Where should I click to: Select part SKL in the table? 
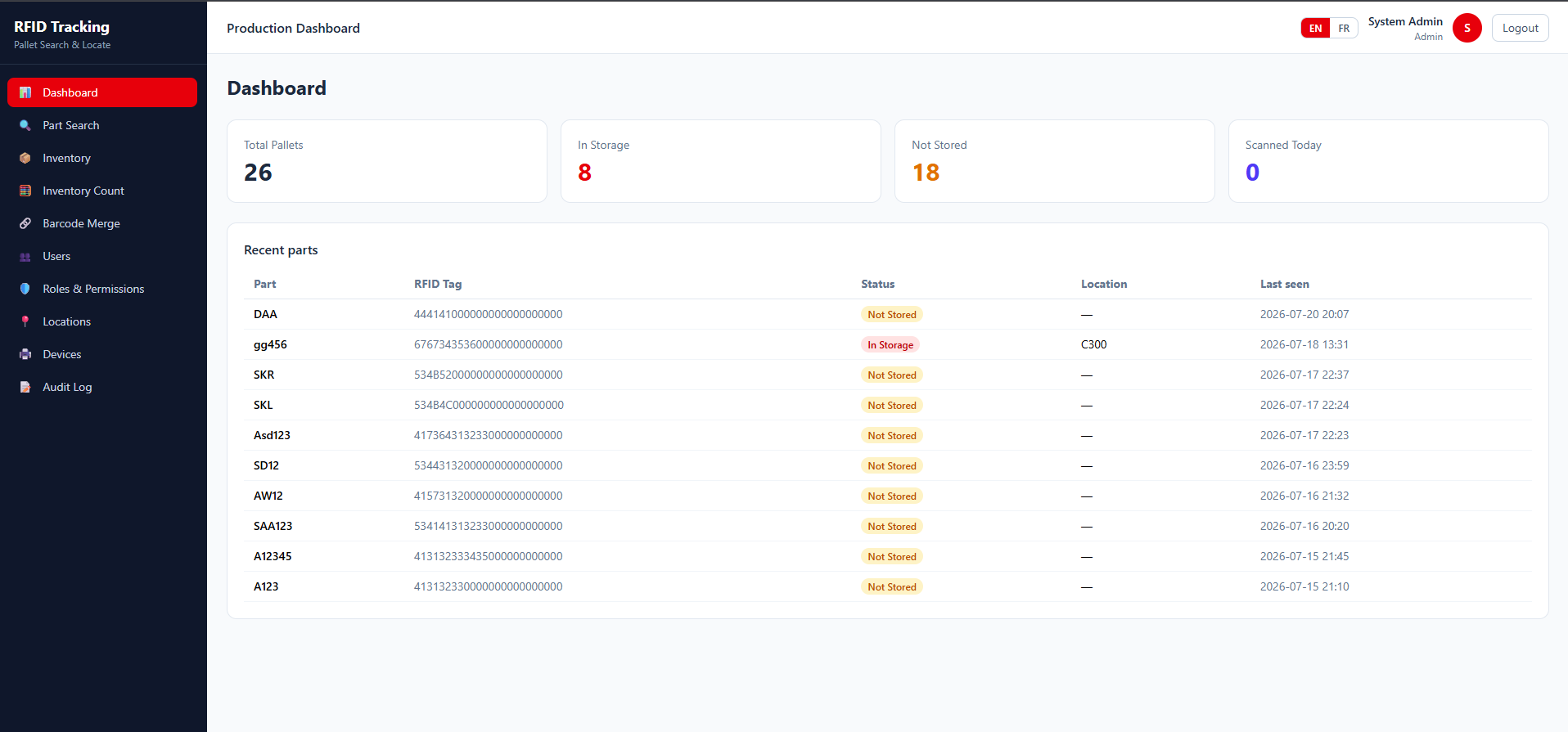click(263, 405)
